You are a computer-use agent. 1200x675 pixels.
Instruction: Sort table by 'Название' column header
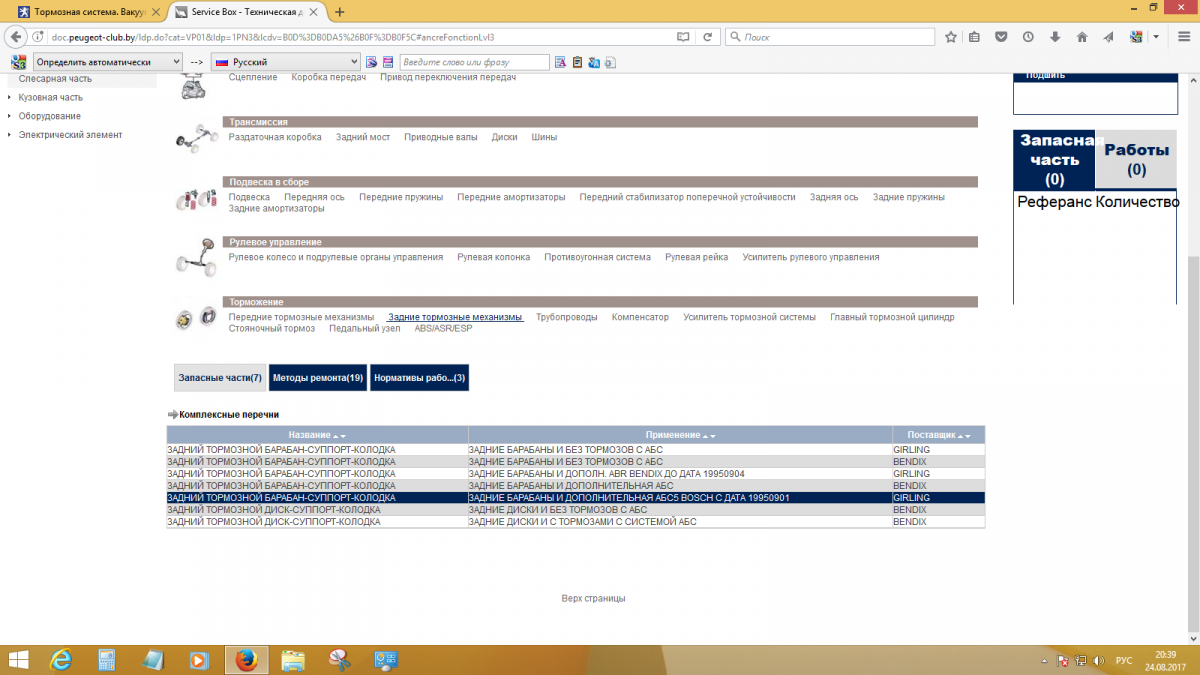(x=316, y=435)
